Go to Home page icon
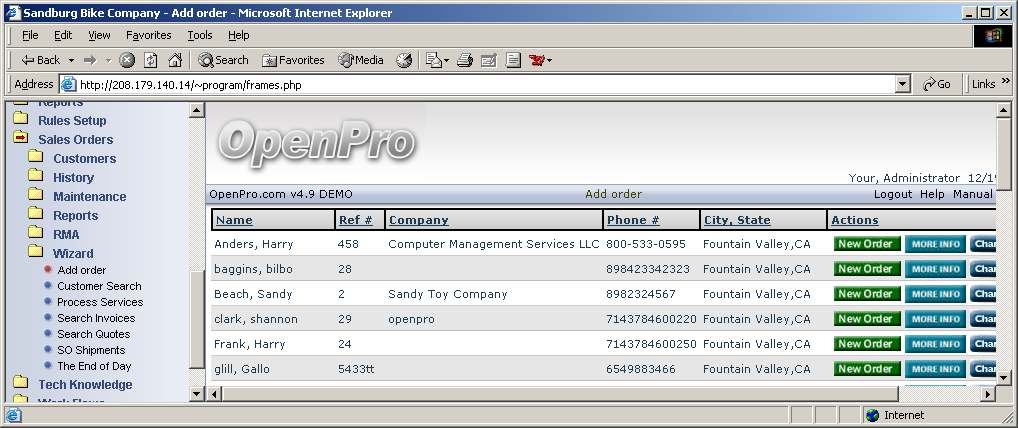This screenshot has width=1018, height=428. pos(175,60)
